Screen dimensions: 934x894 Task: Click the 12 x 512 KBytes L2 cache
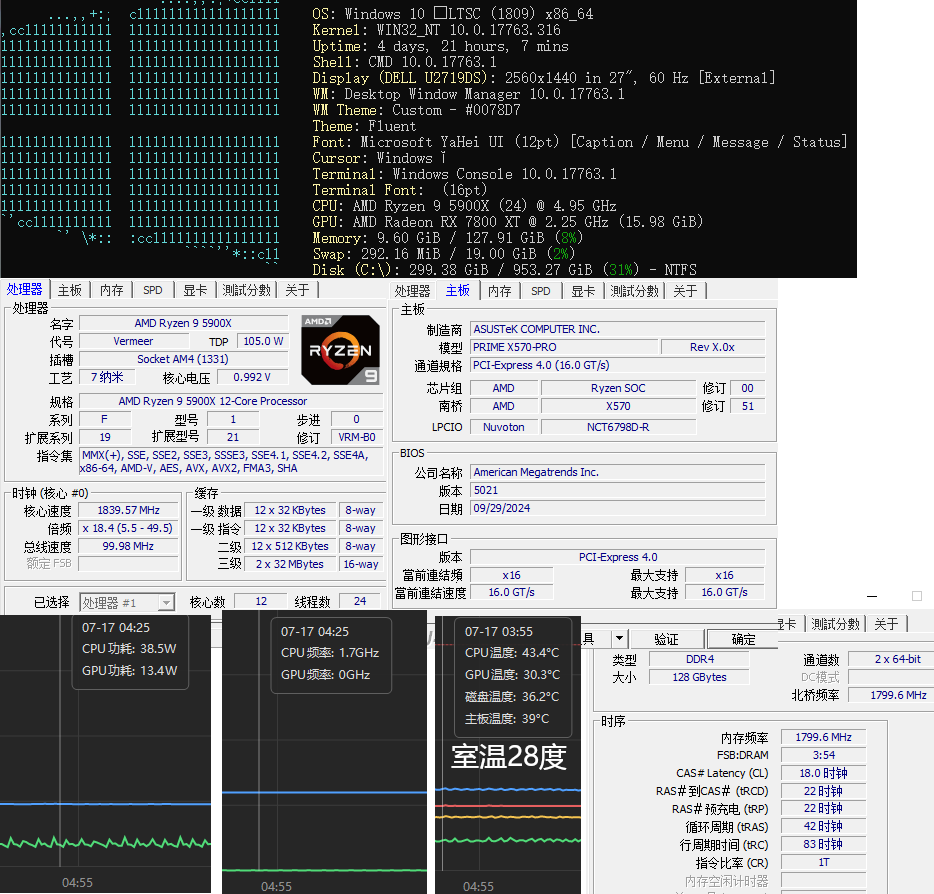(289, 546)
